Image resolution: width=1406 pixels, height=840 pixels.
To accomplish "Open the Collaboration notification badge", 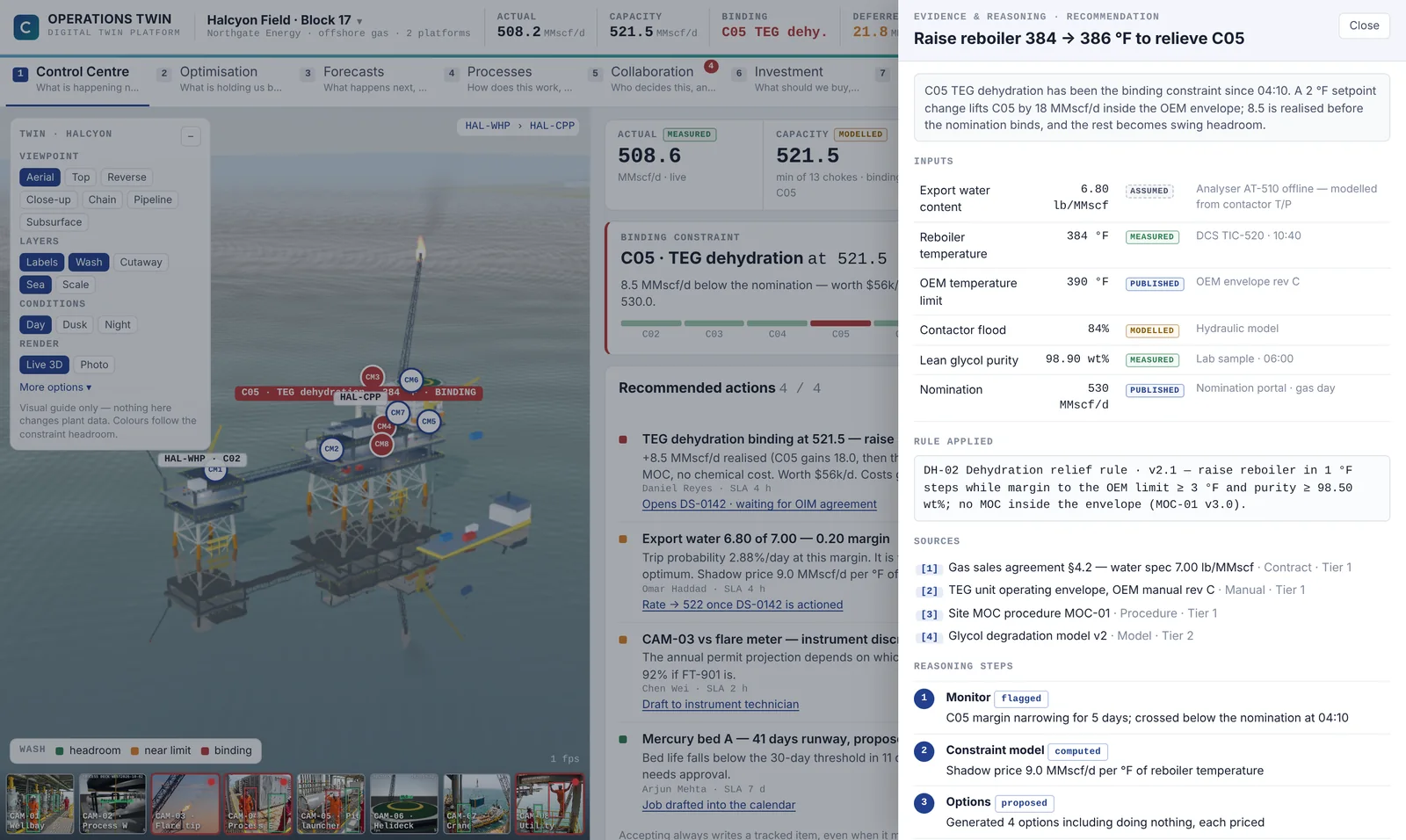I will [711, 66].
